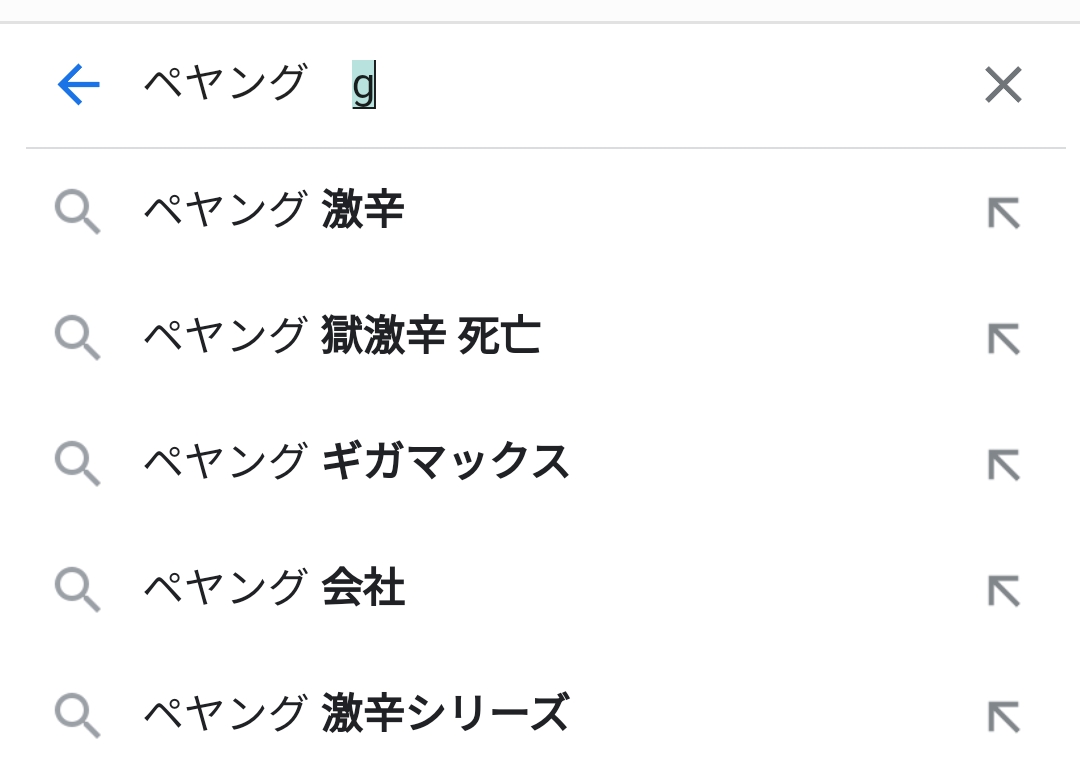Click magnifier icon beside ペヤング 会社

pos(77,590)
